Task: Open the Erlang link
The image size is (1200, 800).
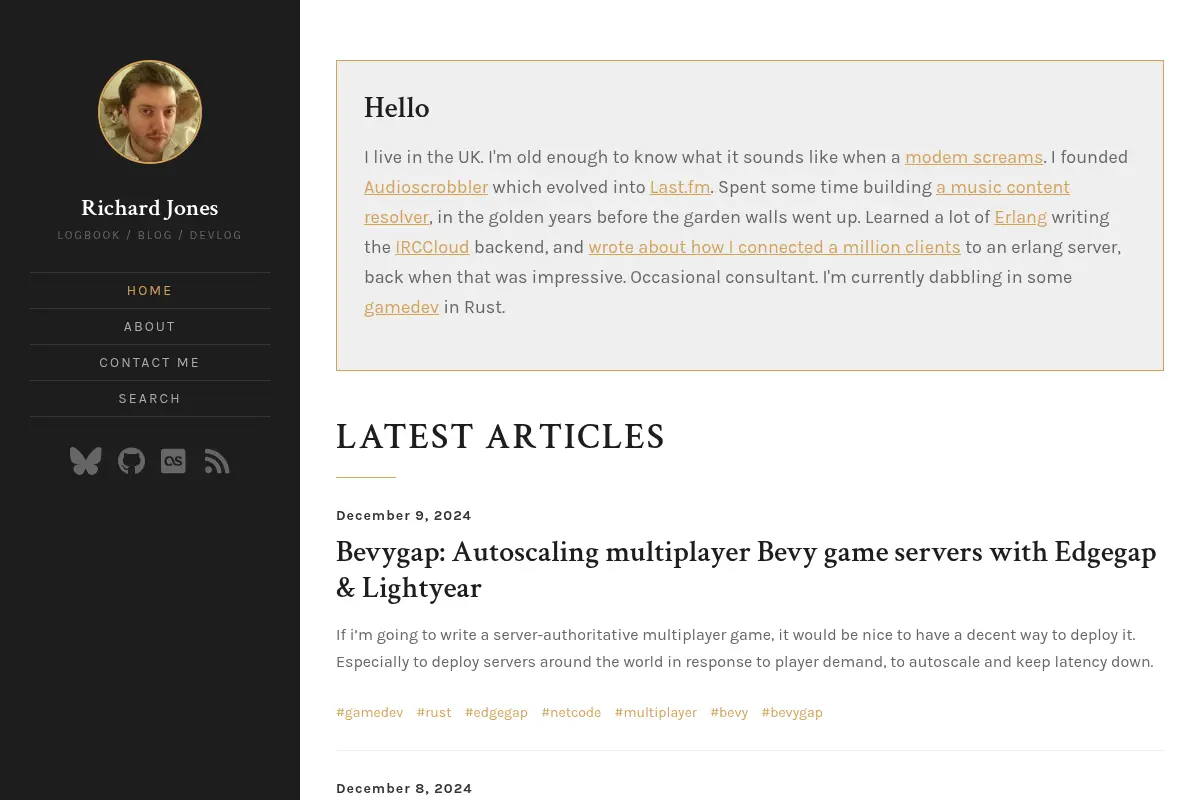Action: pyautogui.click(x=1021, y=217)
